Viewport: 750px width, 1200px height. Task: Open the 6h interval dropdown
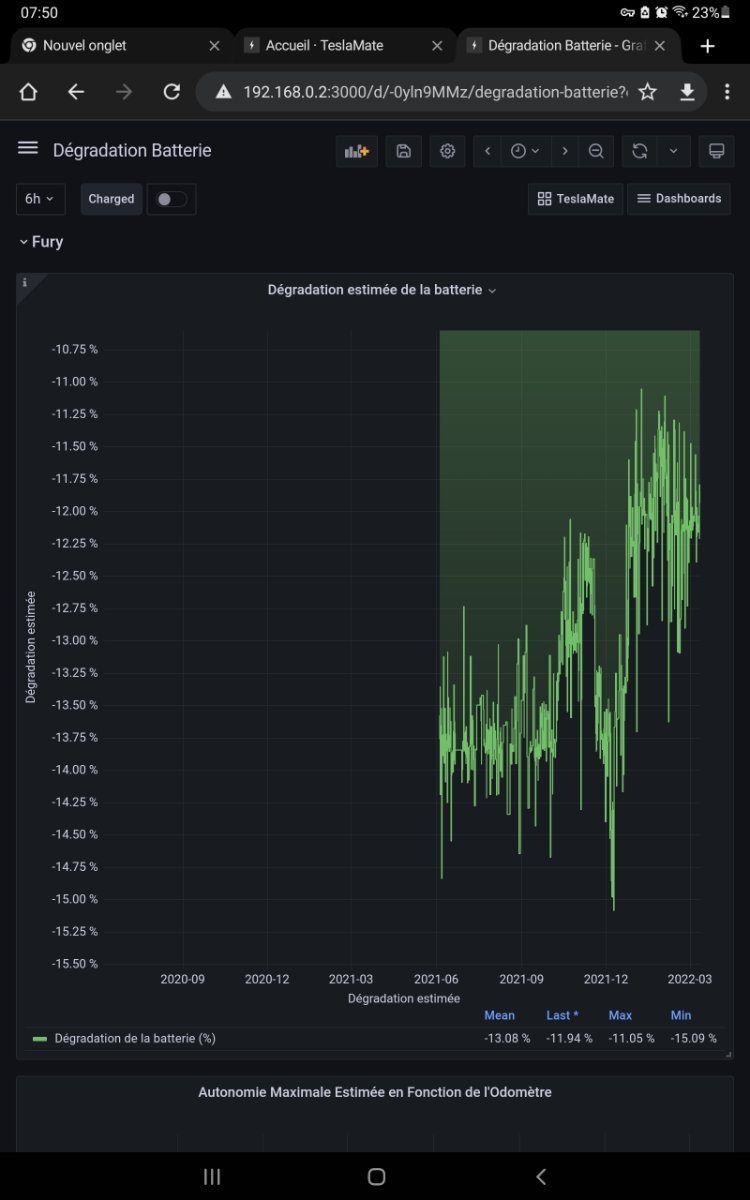point(40,199)
